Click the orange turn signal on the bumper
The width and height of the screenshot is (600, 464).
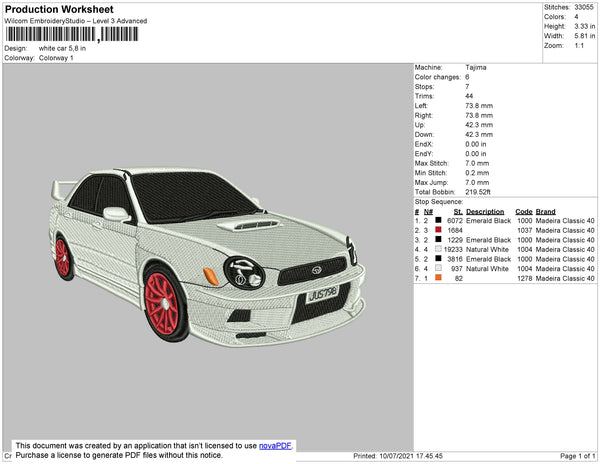211,275
